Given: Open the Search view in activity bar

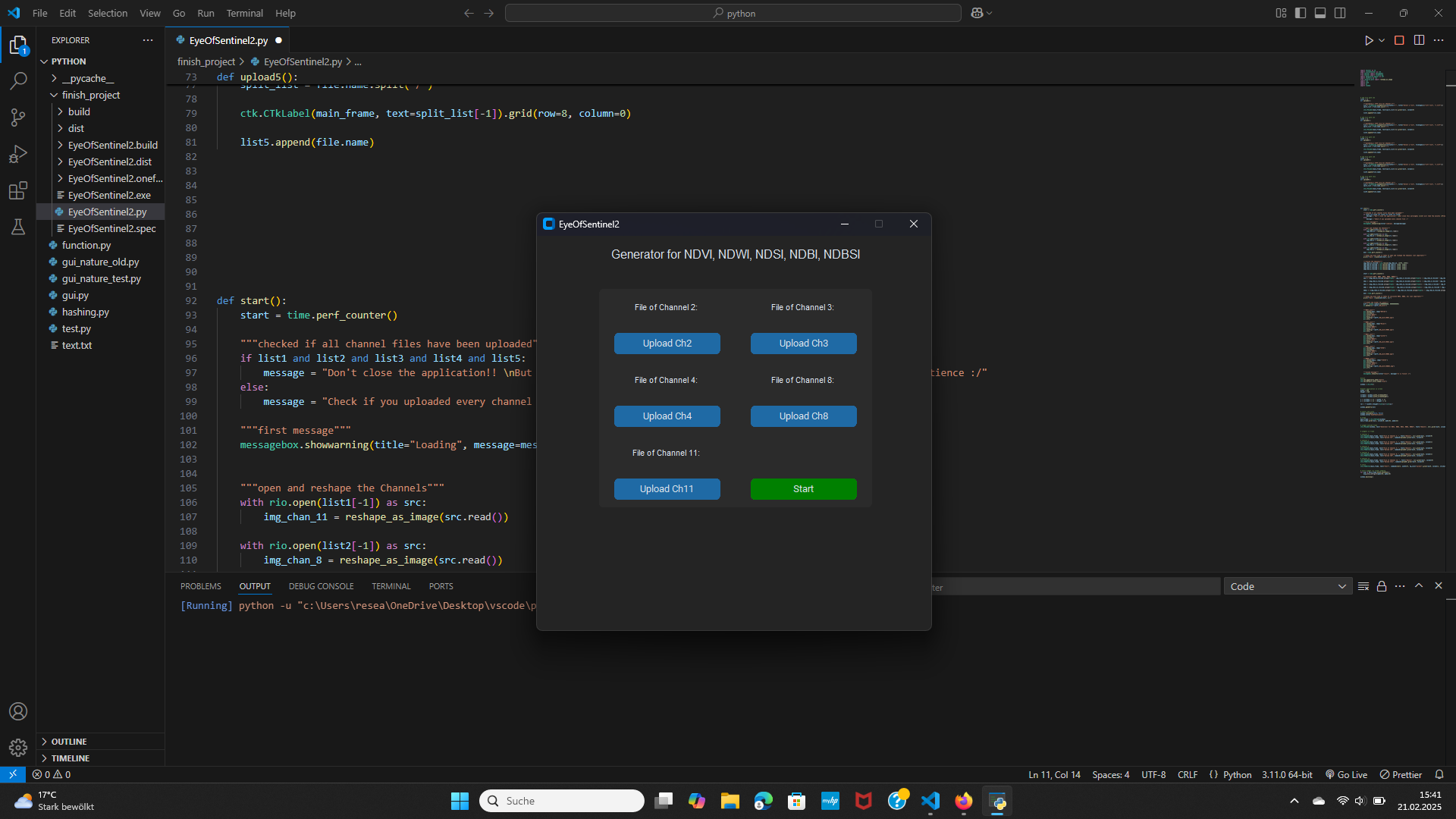Looking at the screenshot, I should click(18, 80).
